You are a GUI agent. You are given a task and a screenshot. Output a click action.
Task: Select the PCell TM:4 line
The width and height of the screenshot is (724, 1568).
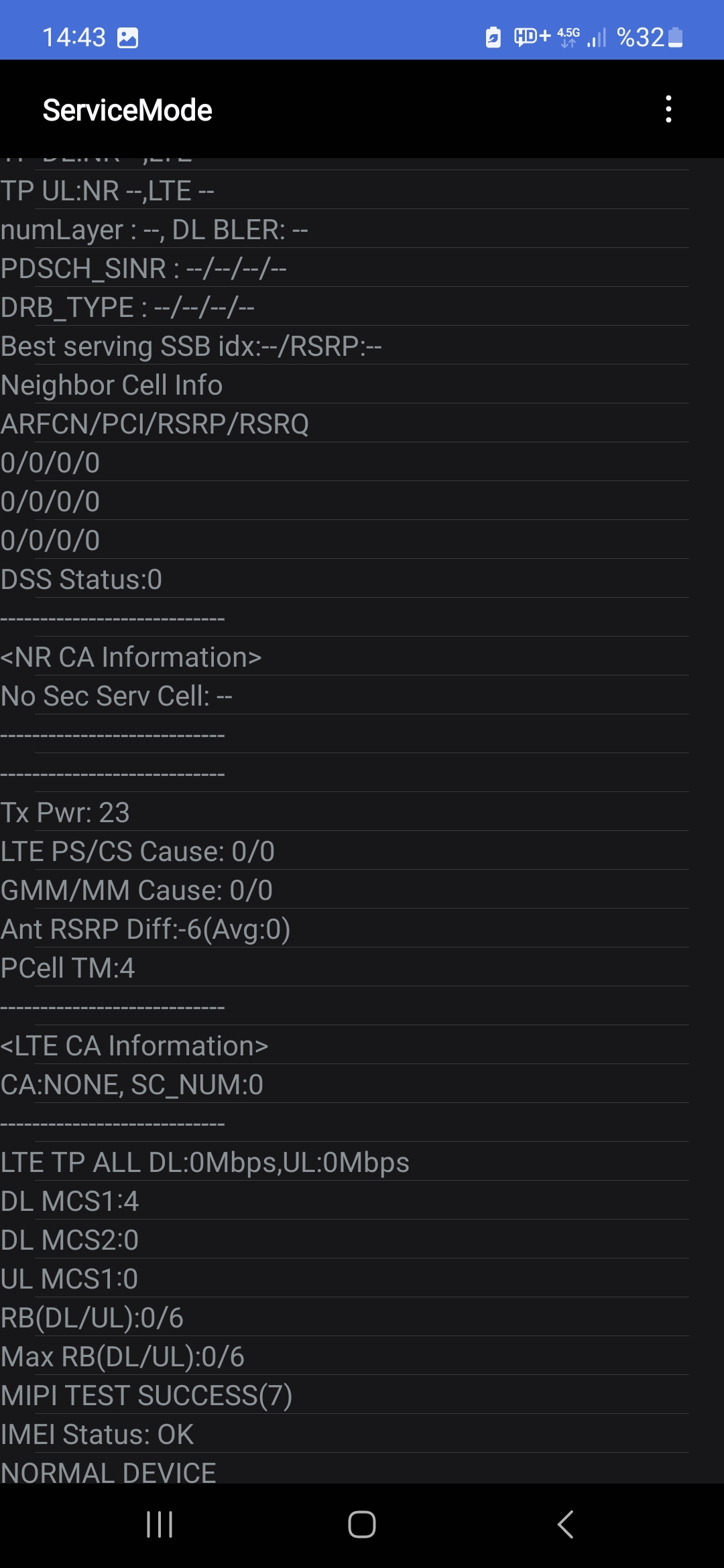(x=345, y=968)
